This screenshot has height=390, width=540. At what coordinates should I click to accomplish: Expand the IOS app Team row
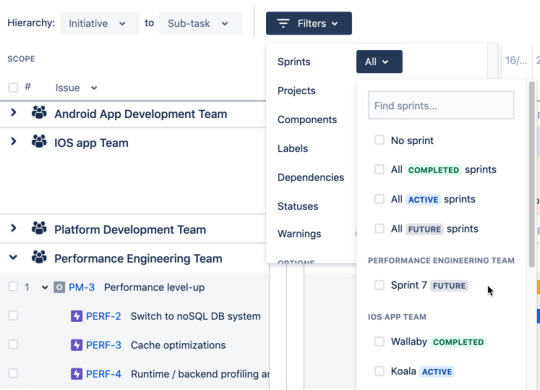[13, 141]
